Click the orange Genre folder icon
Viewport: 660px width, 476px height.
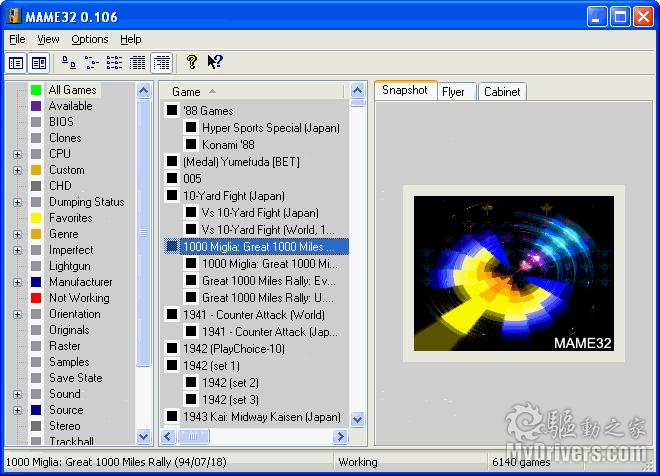[36, 234]
